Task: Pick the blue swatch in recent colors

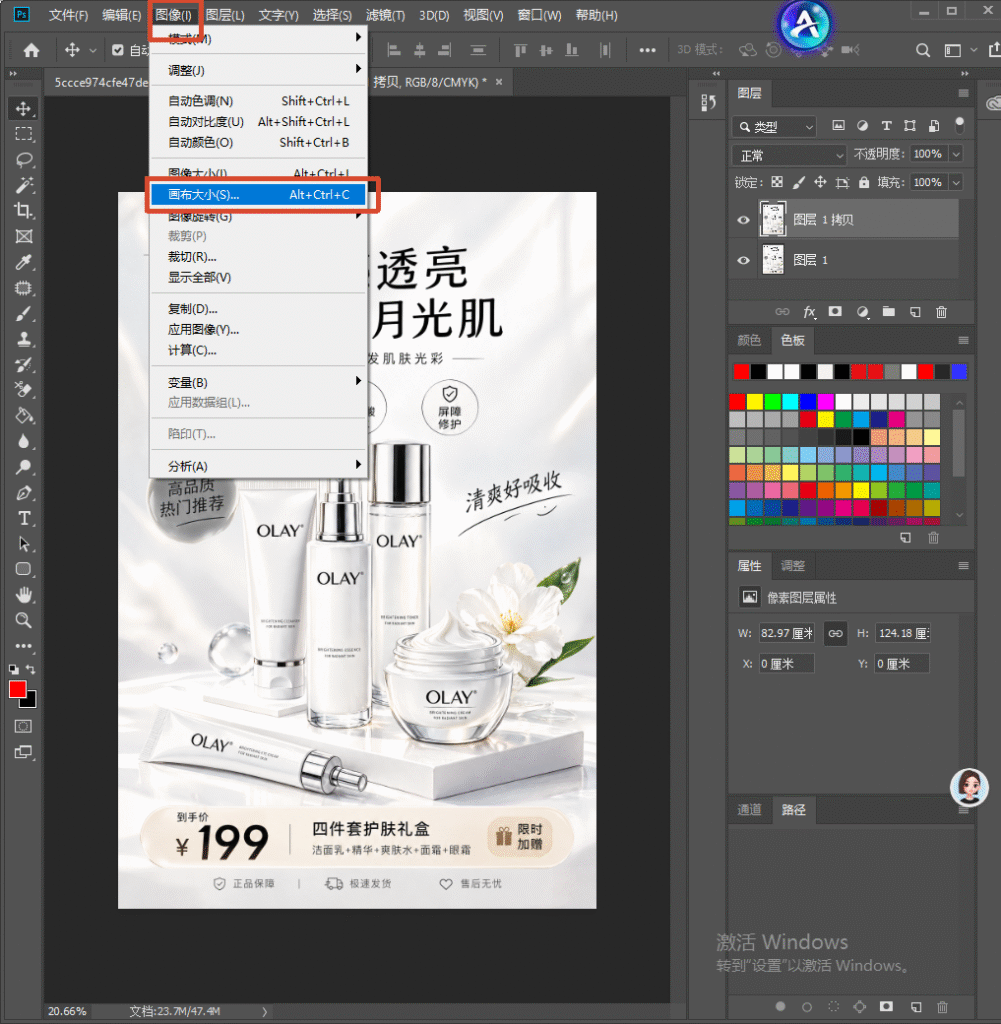Action: click(959, 372)
